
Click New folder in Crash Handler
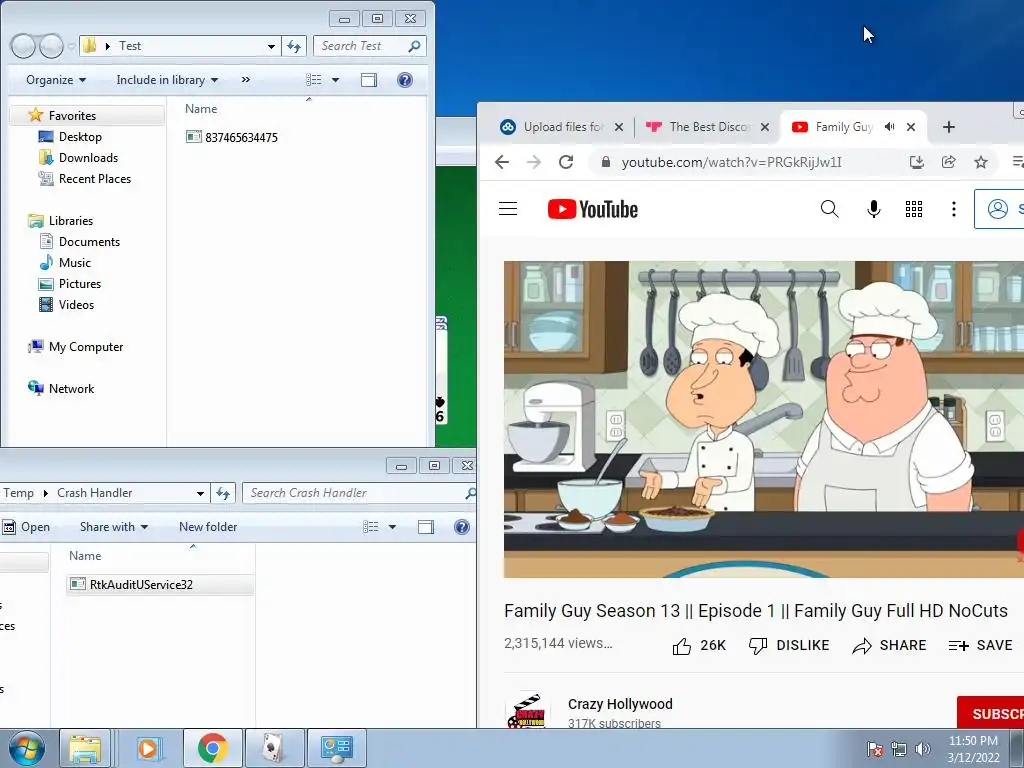[208, 526]
